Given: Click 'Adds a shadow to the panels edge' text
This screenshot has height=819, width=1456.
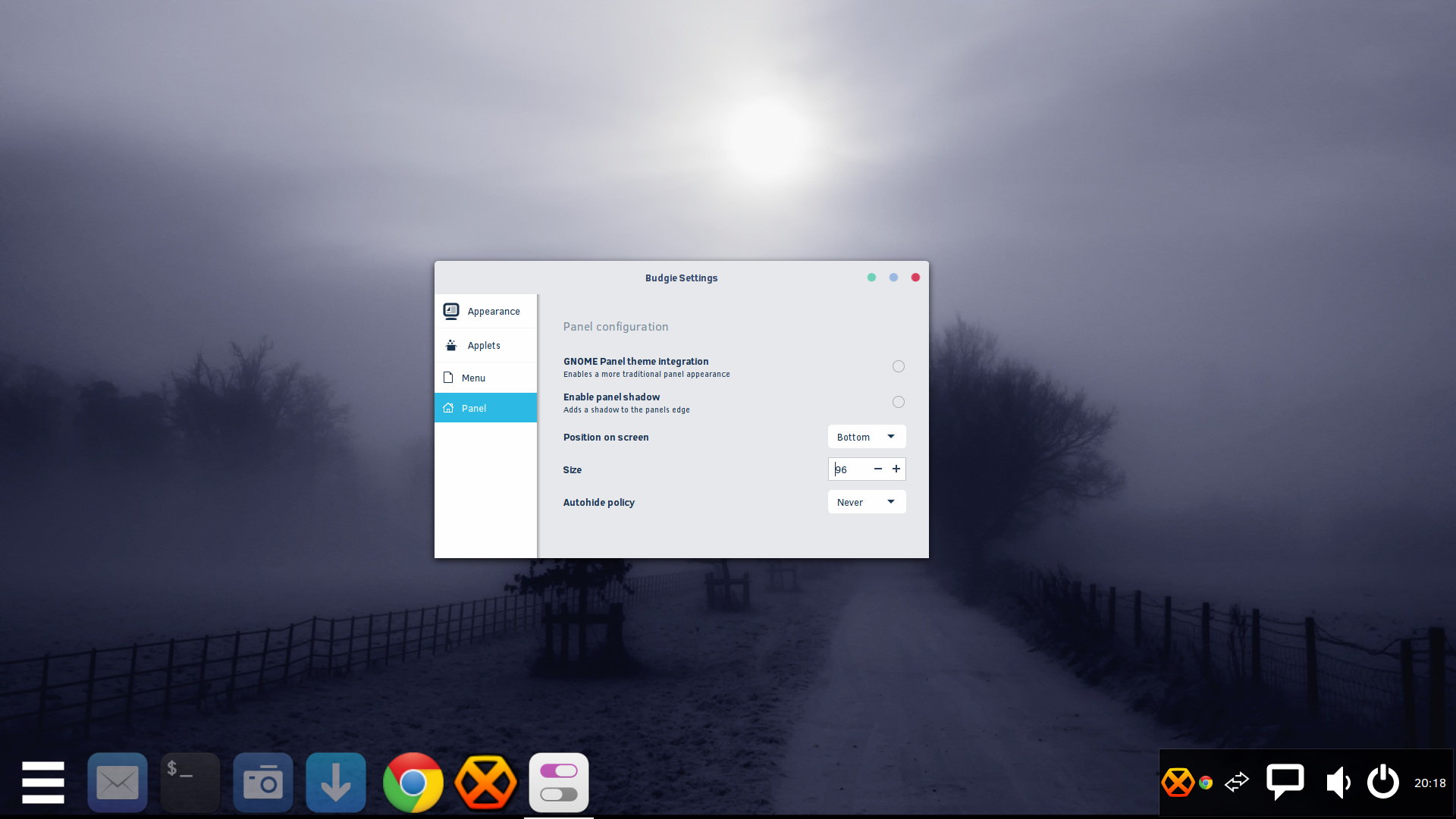Looking at the screenshot, I should (x=626, y=409).
